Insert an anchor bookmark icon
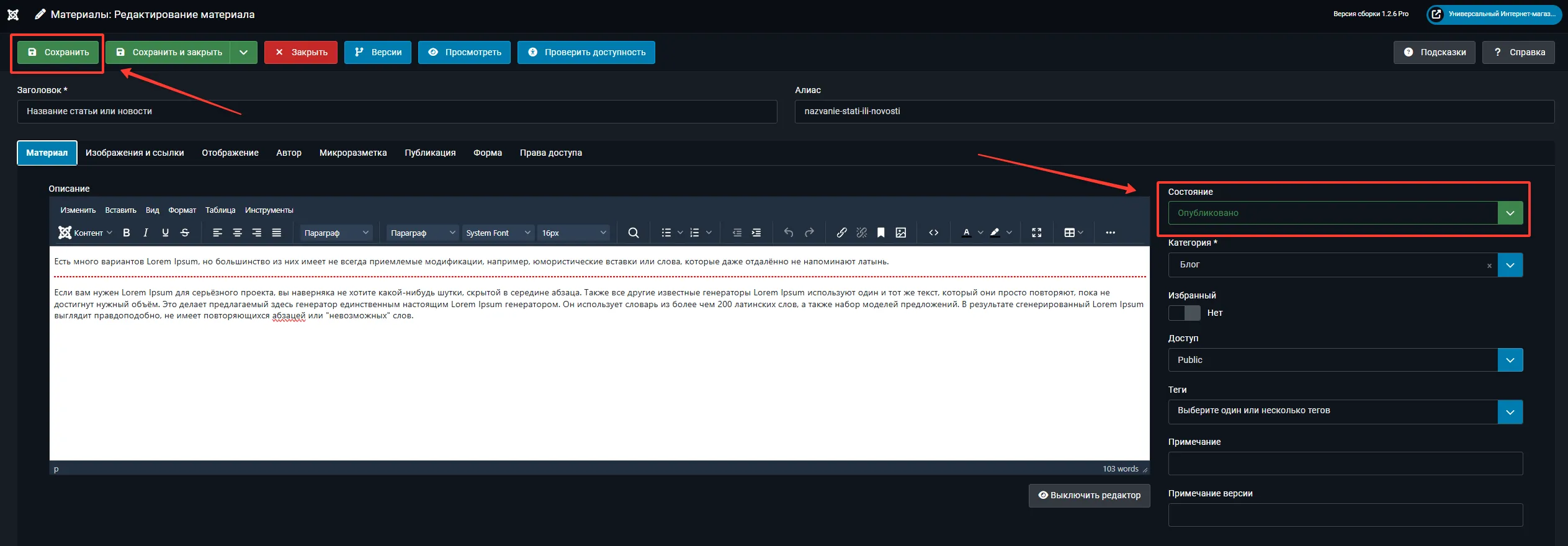Screen dimensions: 1568x546 tap(880, 233)
